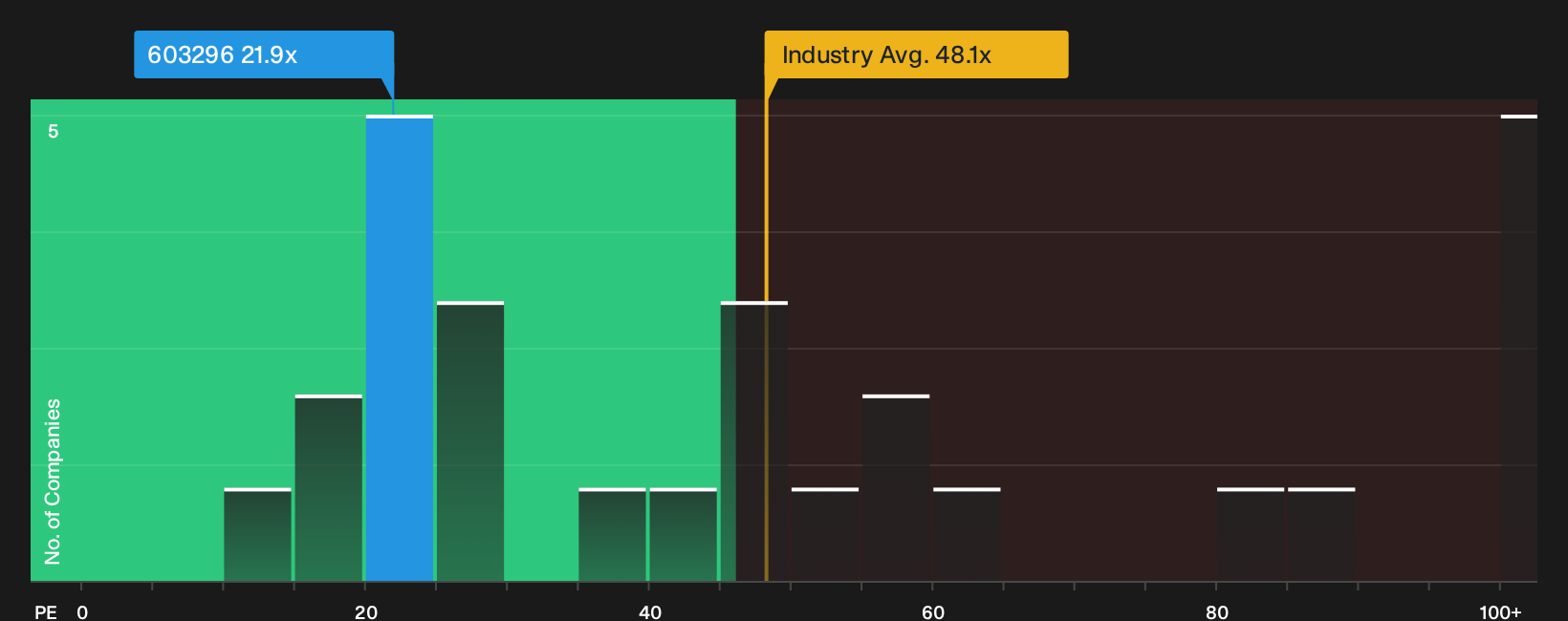1568x621 pixels.
Task: Click the y-axis value '5'
Action: (x=54, y=131)
